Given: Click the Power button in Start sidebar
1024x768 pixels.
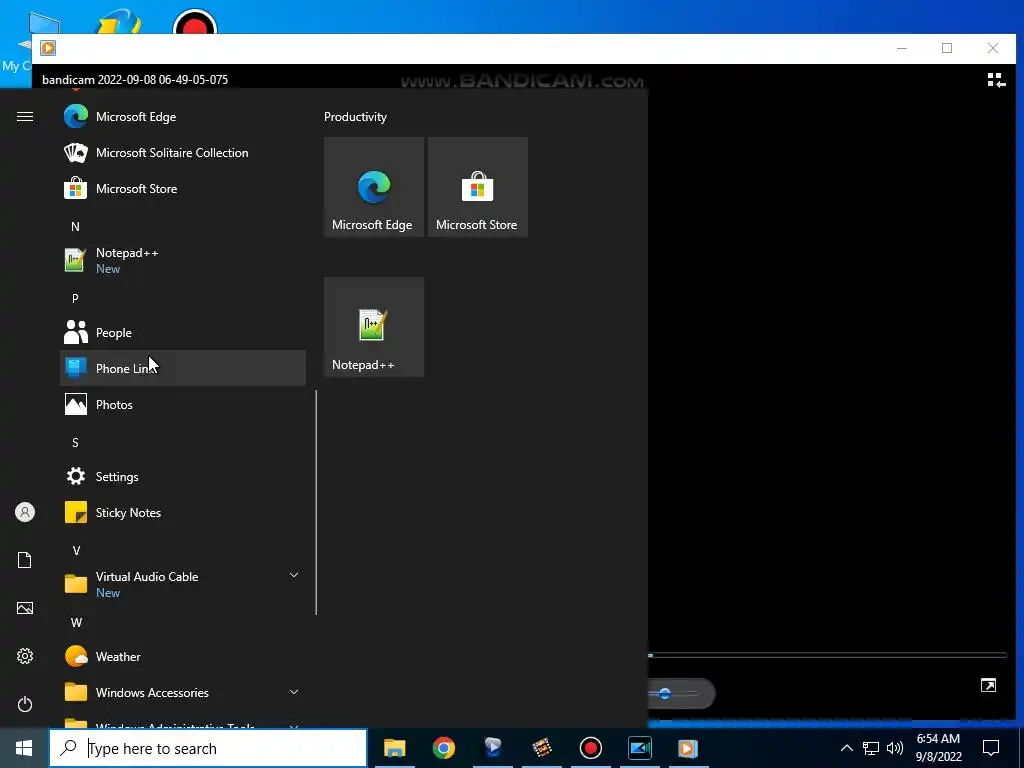Looking at the screenshot, I should (25, 704).
